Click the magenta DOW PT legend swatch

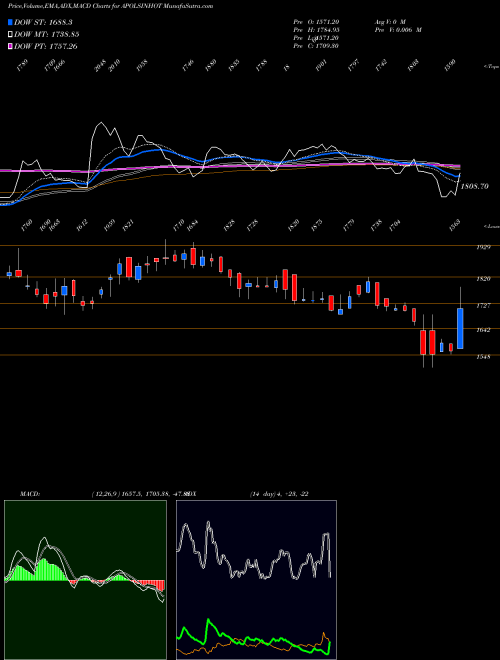click(10, 46)
